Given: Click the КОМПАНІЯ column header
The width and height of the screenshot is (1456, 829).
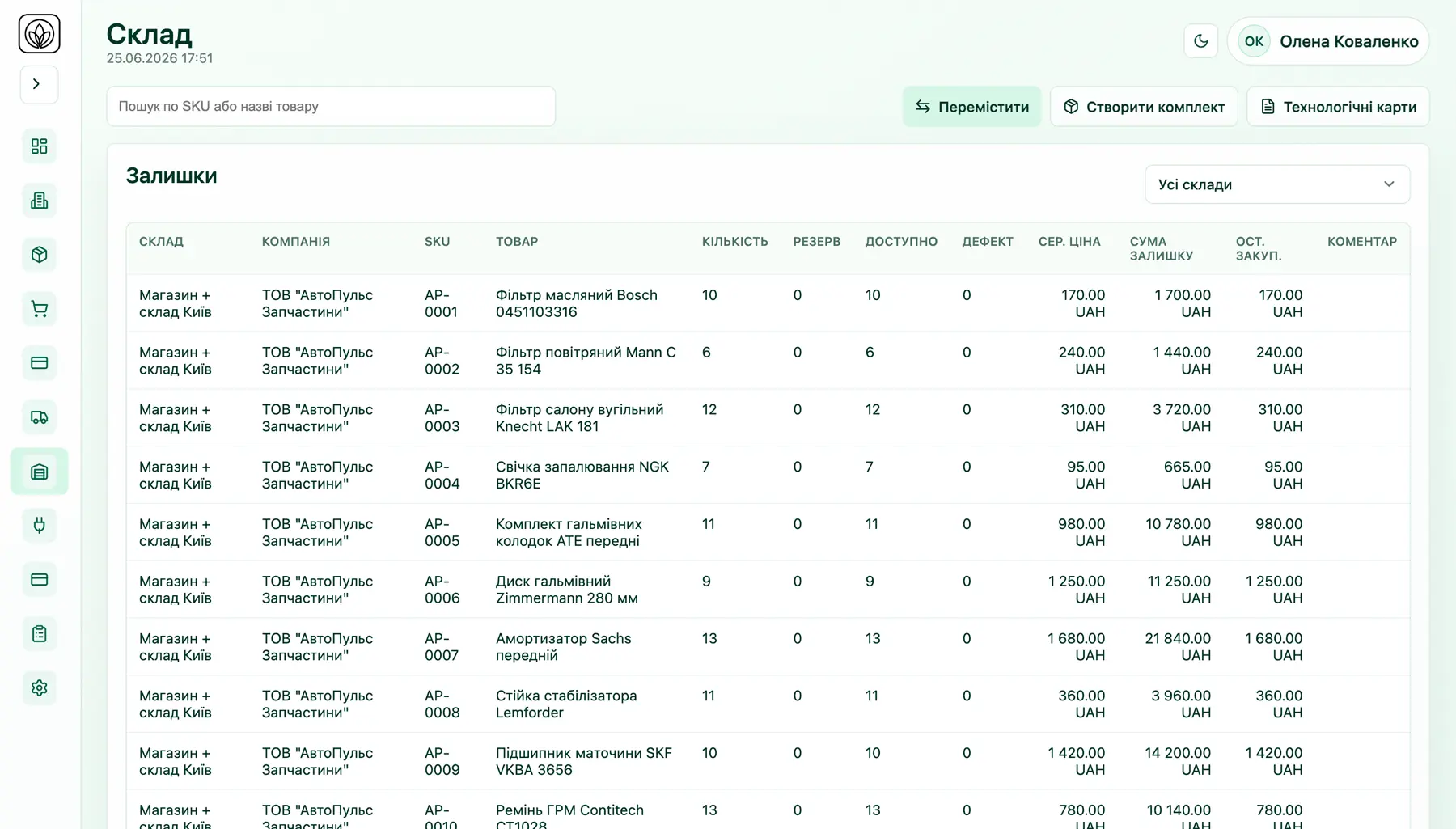Looking at the screenshot, I should coord(295,242).
